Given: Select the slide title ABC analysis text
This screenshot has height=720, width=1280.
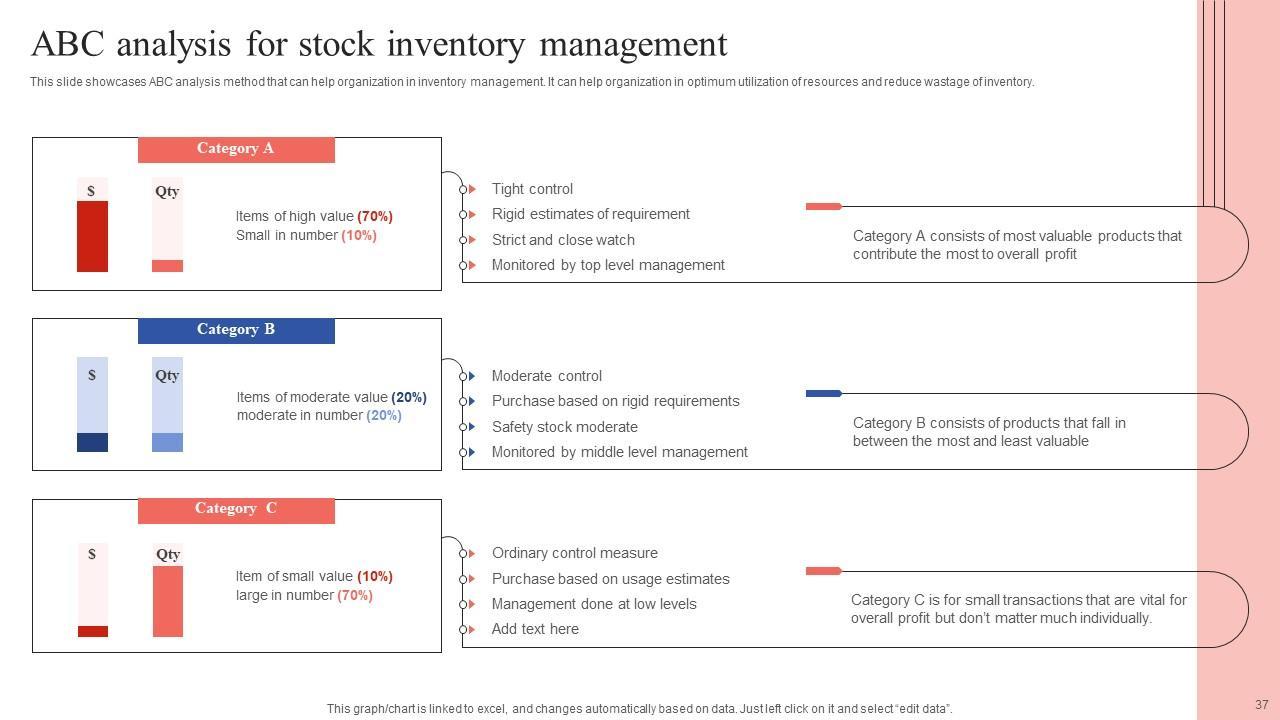Looking at the screenshot, I should [379, 45].
